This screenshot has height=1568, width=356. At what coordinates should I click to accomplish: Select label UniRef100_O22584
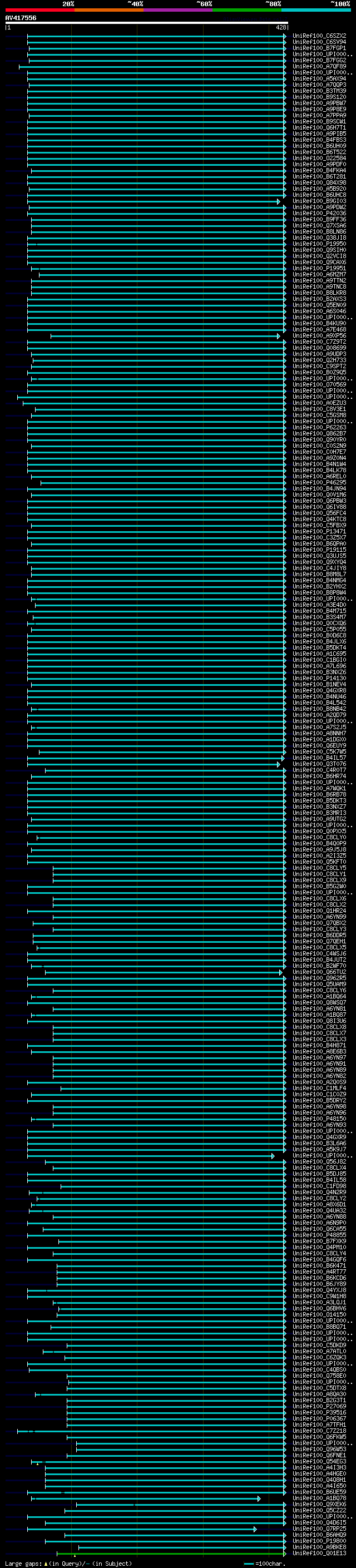click(319, 159)
